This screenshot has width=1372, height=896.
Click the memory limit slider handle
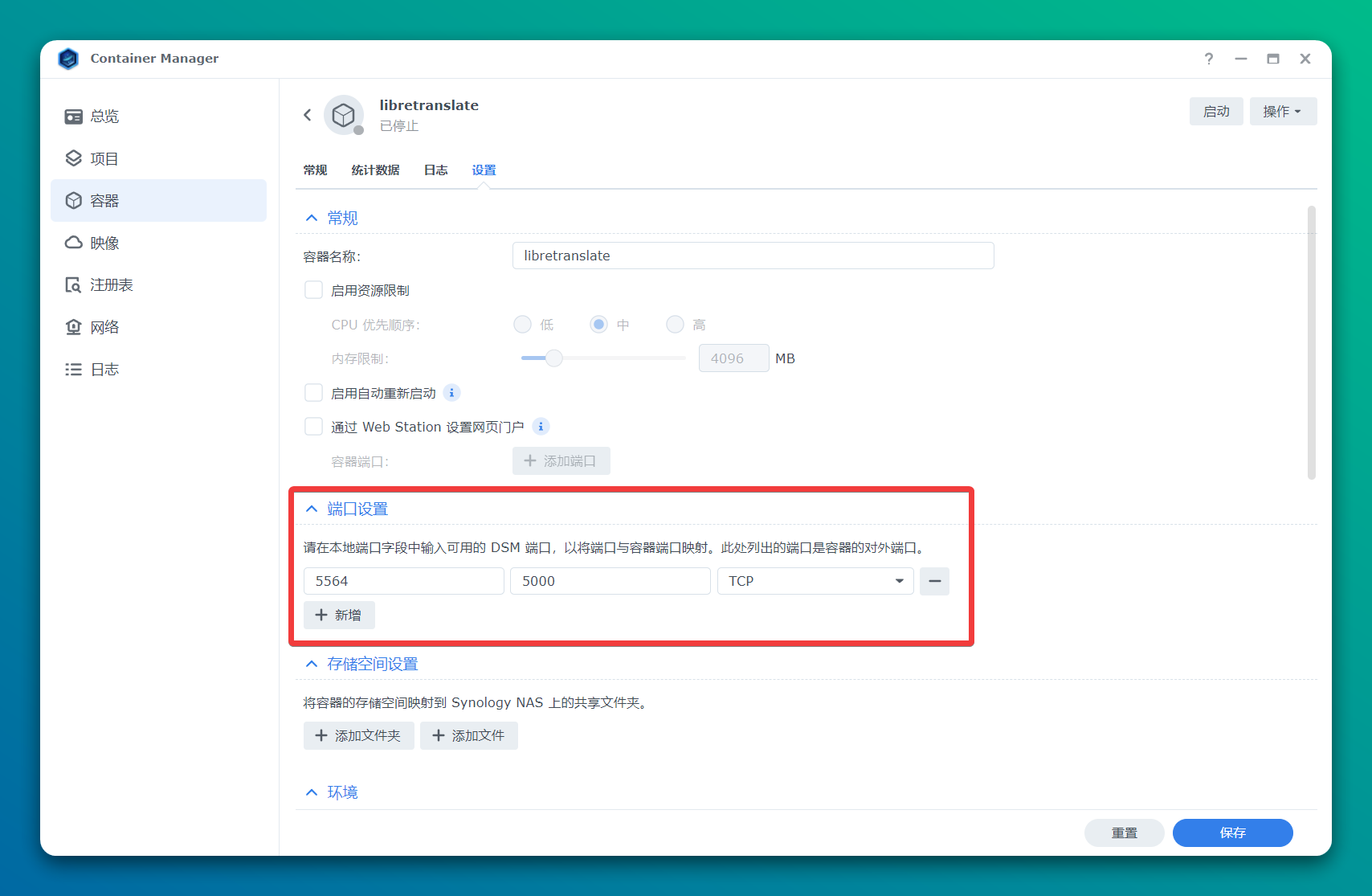pos(553,358)
